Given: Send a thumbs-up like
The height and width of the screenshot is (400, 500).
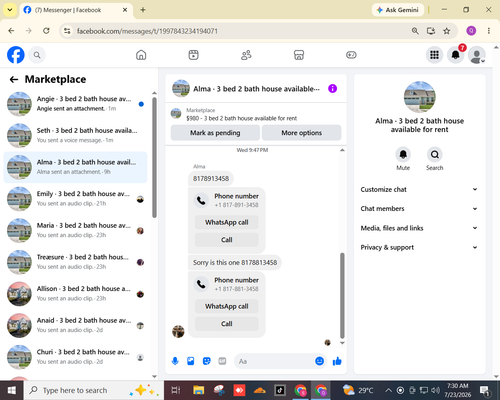Looking at the screenshot, I should (x=337, y=361).
